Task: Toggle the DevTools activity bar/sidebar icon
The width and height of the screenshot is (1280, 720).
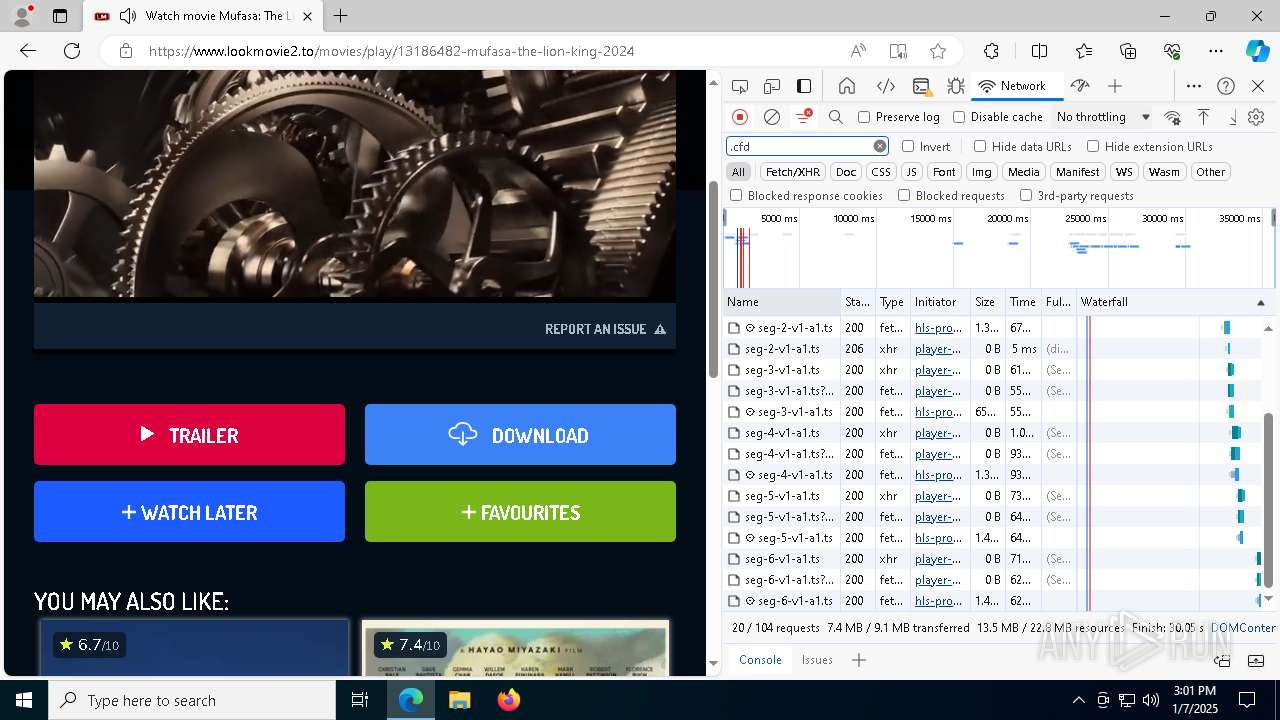Action: point(804,86)
